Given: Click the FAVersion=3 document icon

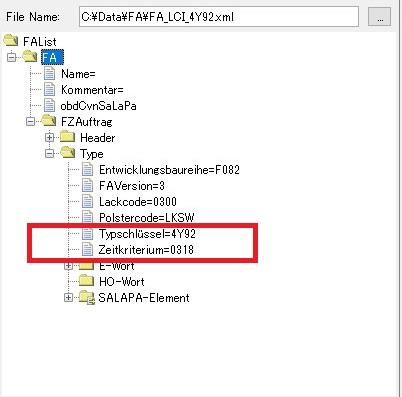Looking at the screenshot, I should coord(87,186).
